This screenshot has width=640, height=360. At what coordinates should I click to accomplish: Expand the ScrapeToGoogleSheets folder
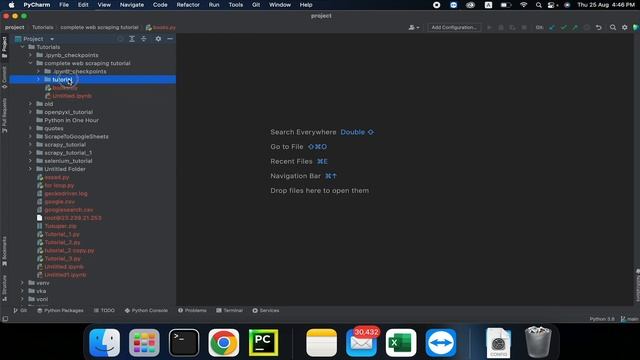point(31,137)
